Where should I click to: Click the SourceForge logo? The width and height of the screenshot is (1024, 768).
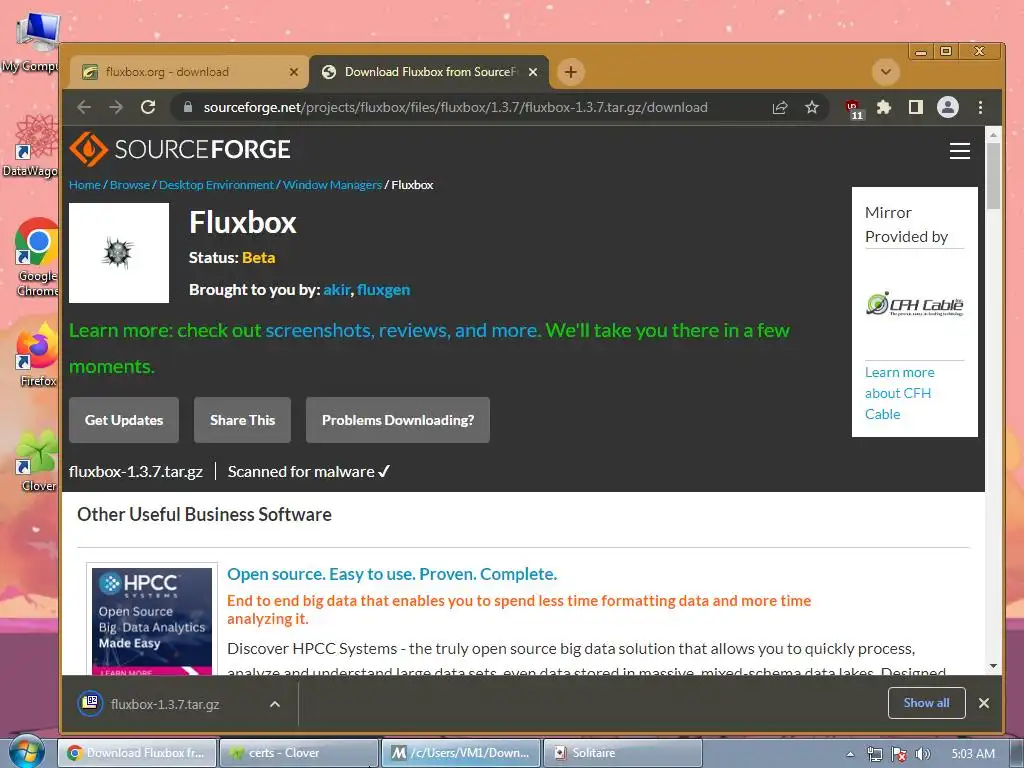[x=180, y=149]
